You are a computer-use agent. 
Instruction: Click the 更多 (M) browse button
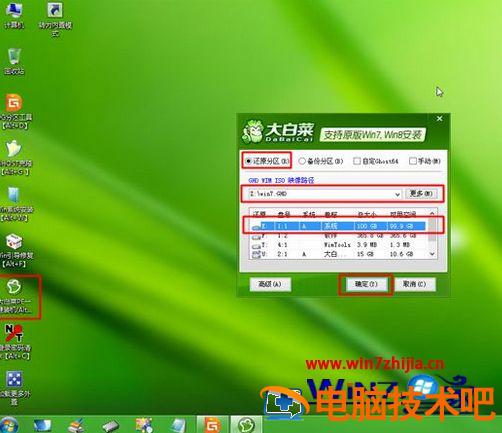pyautogui.click(x=421, y=194)
